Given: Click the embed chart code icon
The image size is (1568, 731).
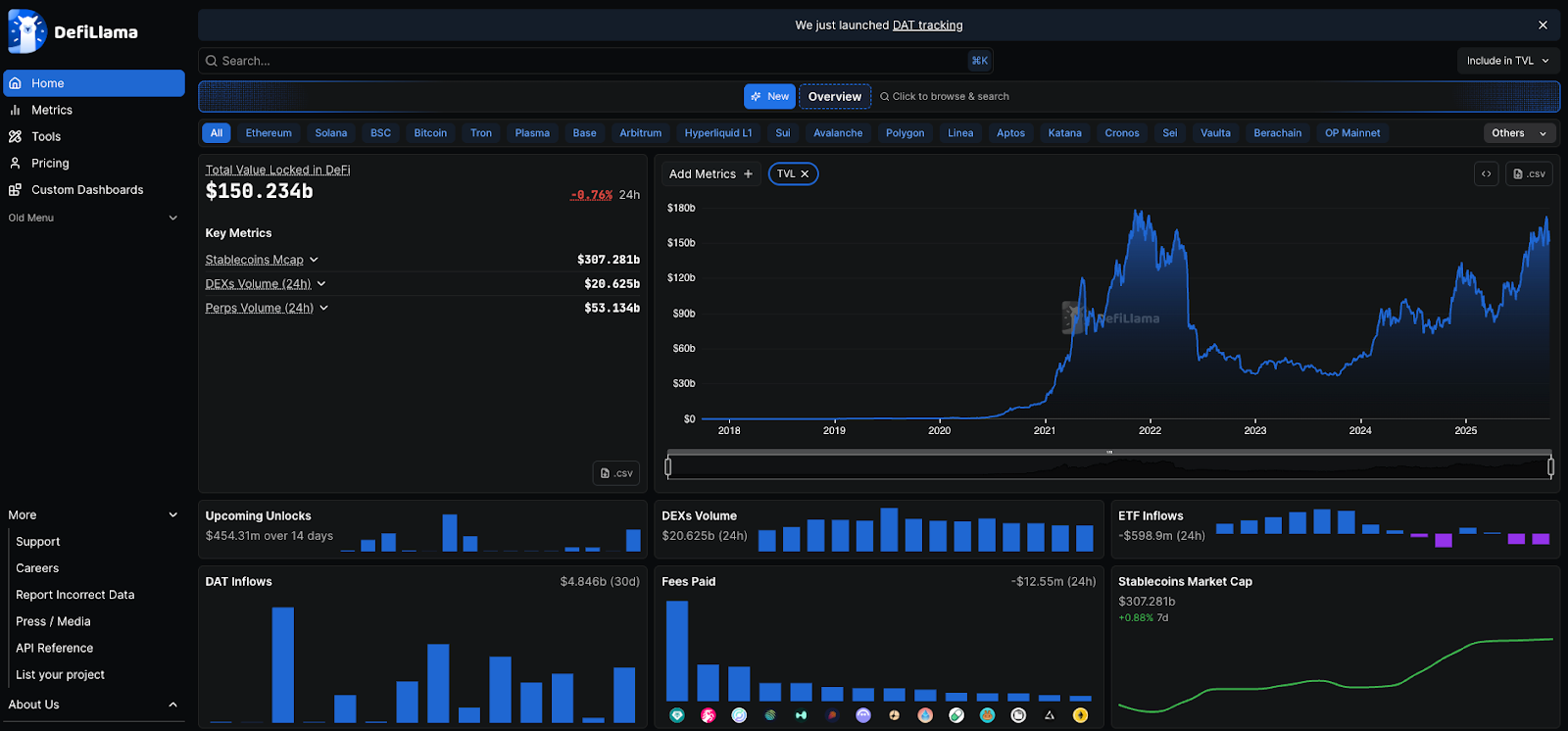Looking at the screenshot, I should (1486, 173).
